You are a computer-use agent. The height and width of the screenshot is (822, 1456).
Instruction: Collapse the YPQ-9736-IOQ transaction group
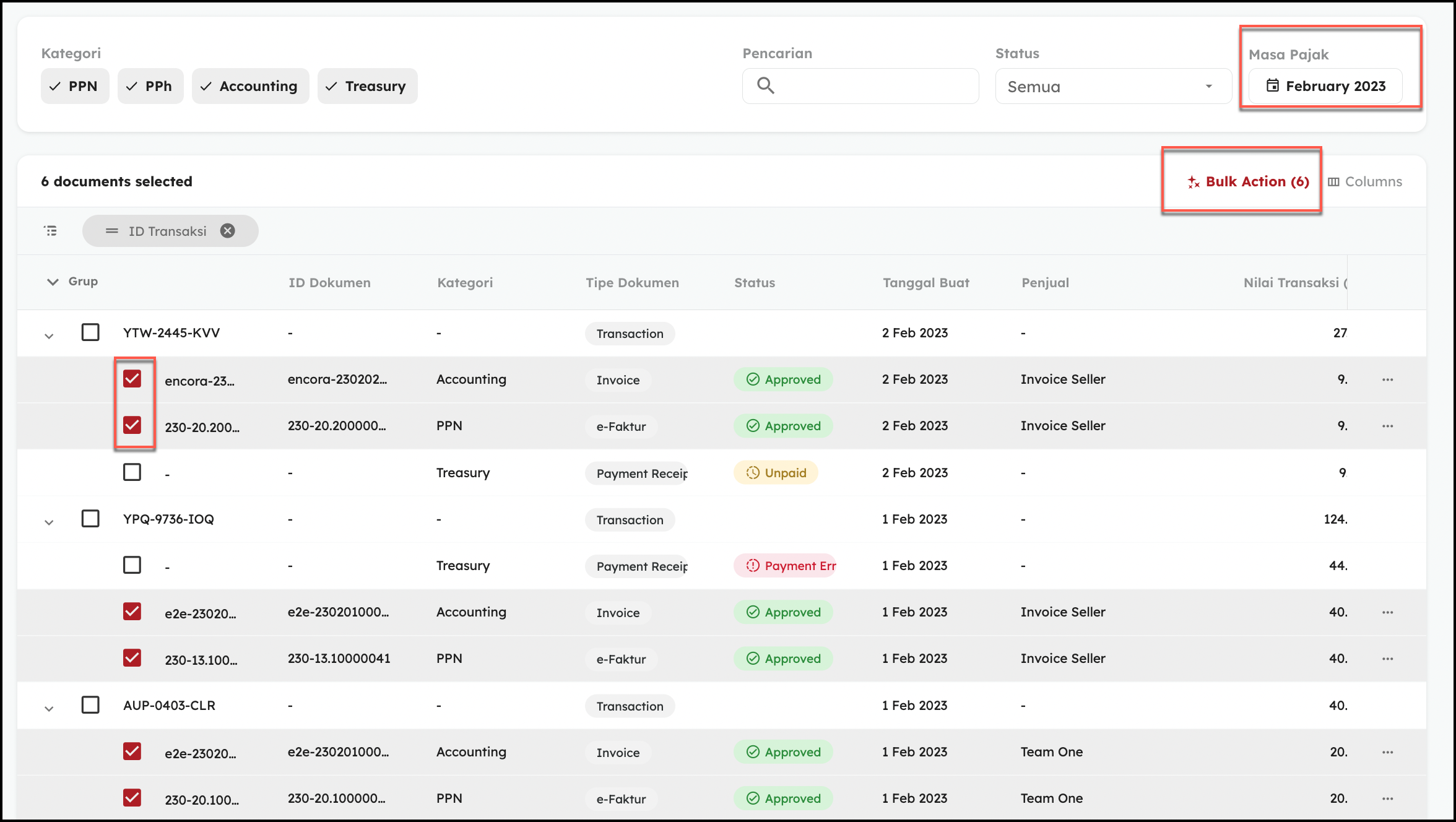click(x=49, y=522)
